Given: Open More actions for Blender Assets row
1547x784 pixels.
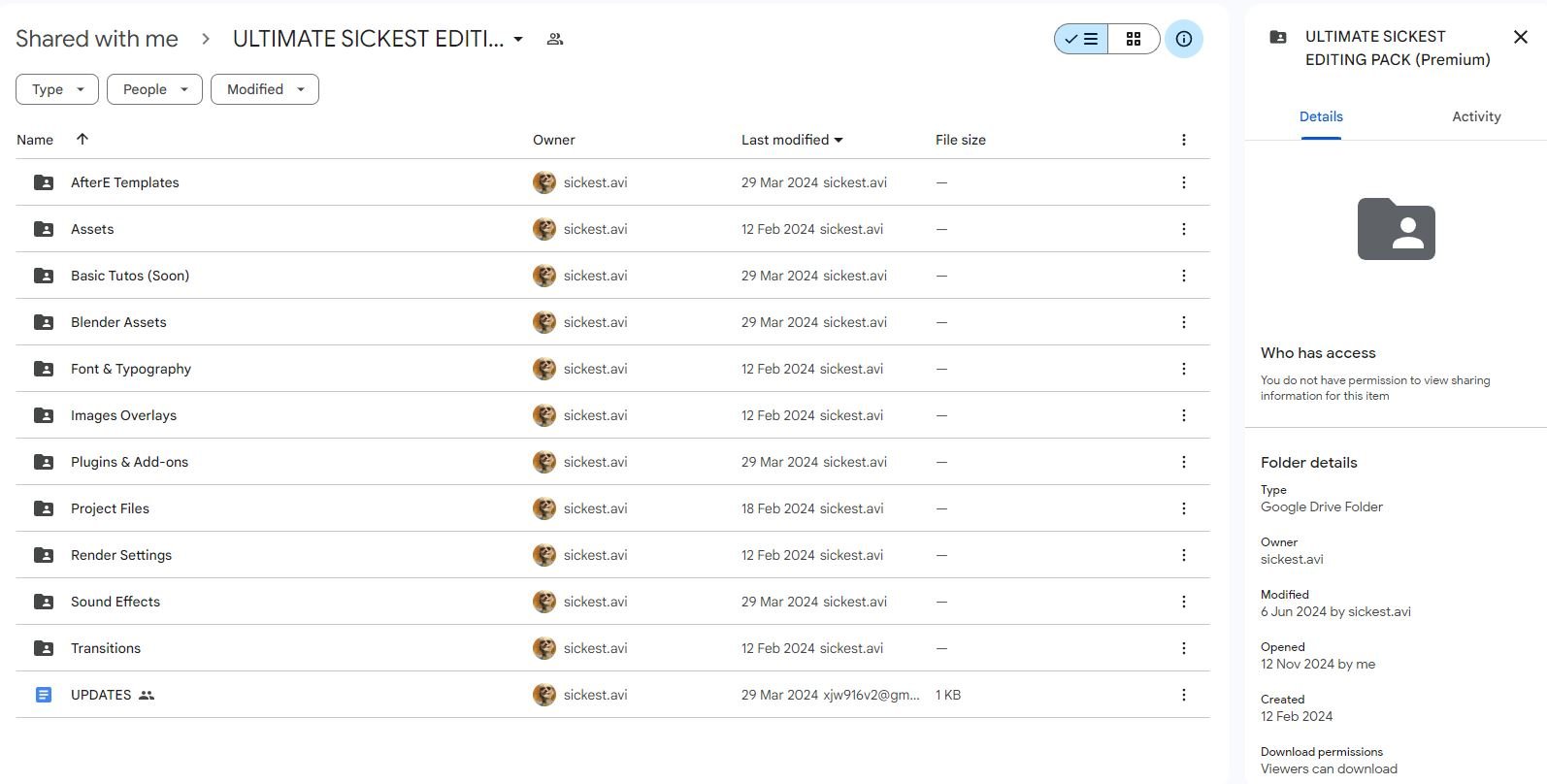Looking at the screenshot, I should pos(1183,322).
